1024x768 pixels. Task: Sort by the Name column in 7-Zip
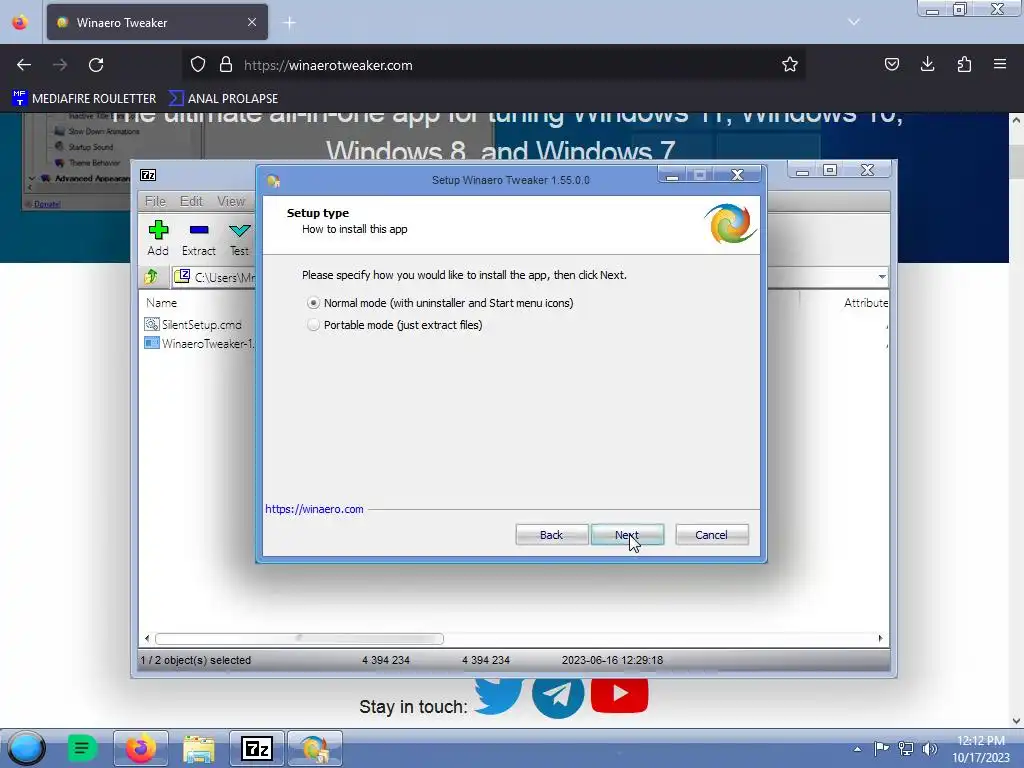[x=161, y=302]
